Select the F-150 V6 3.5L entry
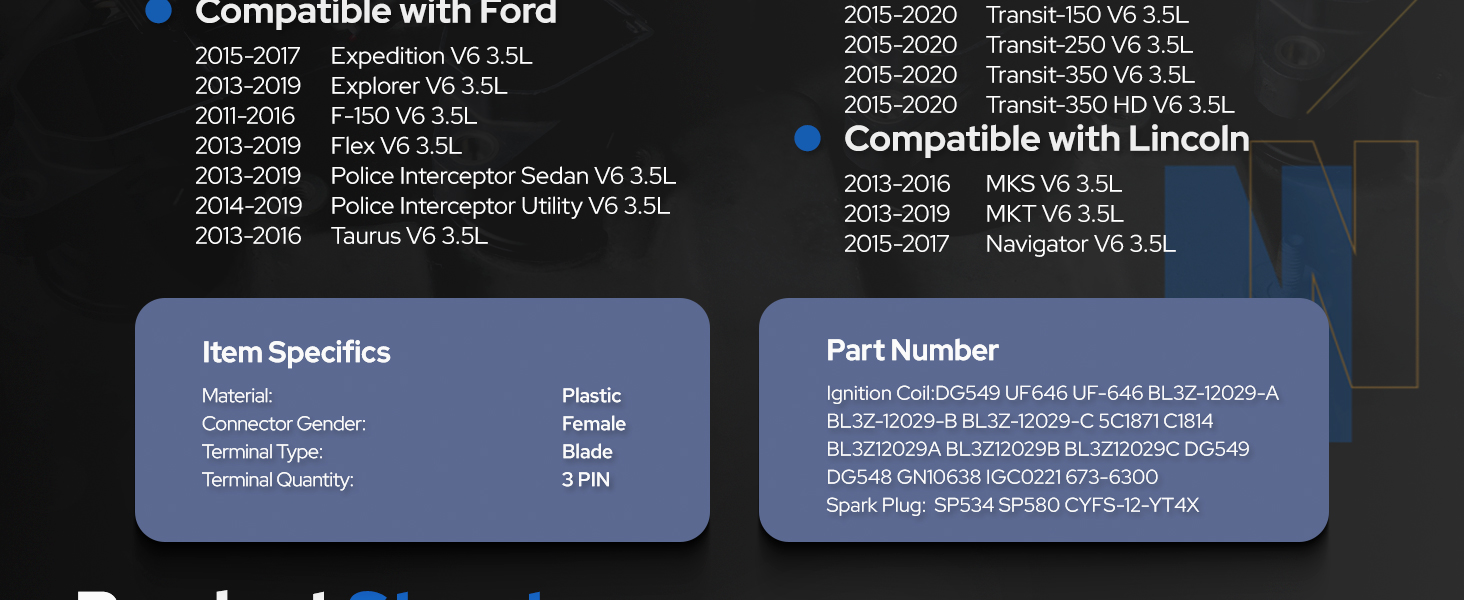Image resolution: width=1464 pixels, height=600 pixels. click(403, 116)
